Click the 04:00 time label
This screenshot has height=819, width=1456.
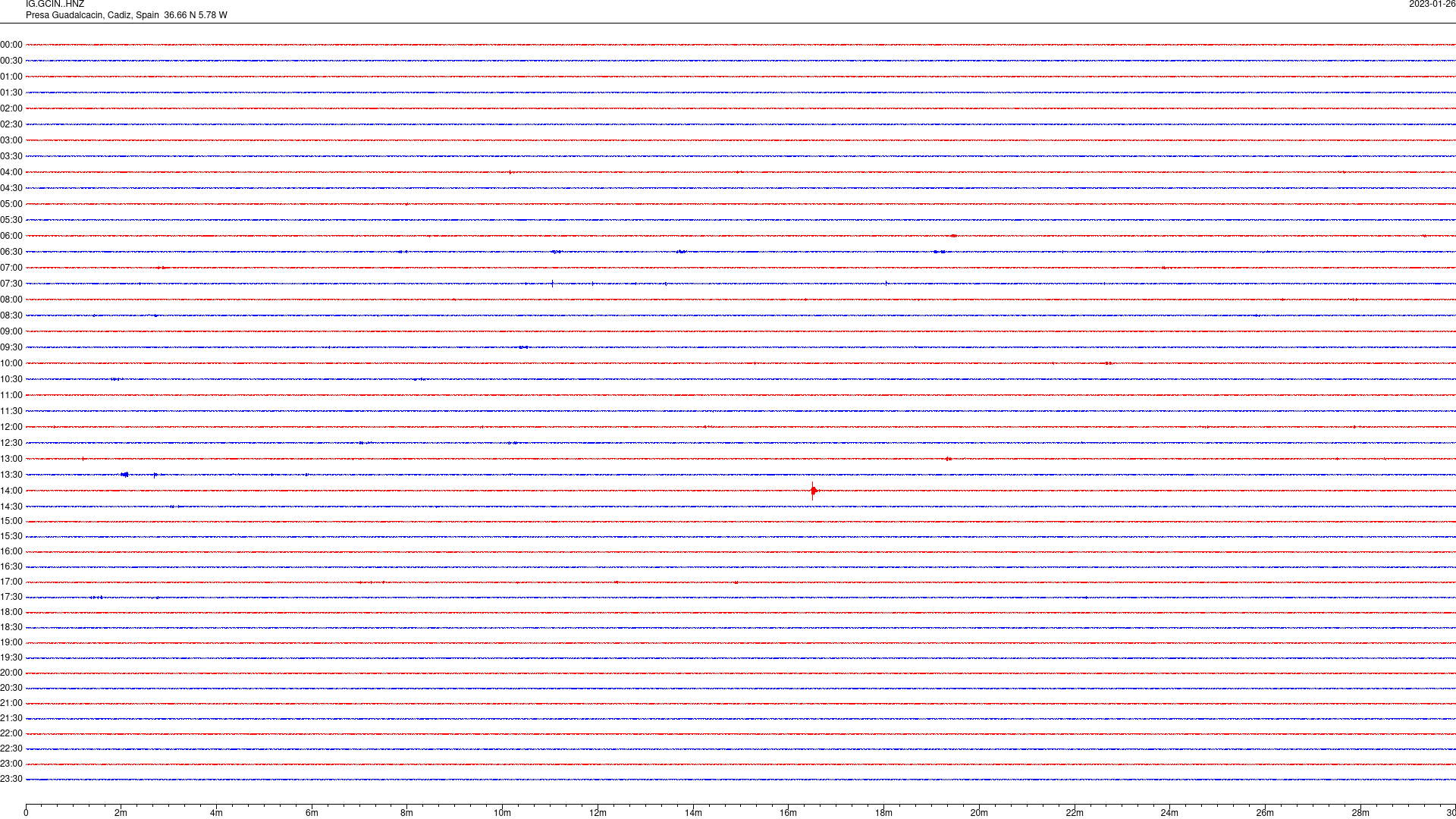[x=11, y=172]
